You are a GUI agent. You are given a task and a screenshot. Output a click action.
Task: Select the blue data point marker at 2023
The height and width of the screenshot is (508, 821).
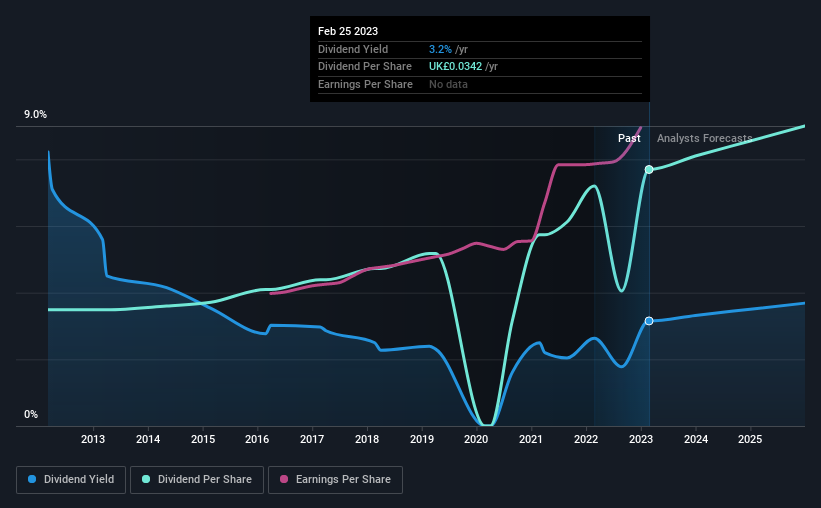pos(649,321)
